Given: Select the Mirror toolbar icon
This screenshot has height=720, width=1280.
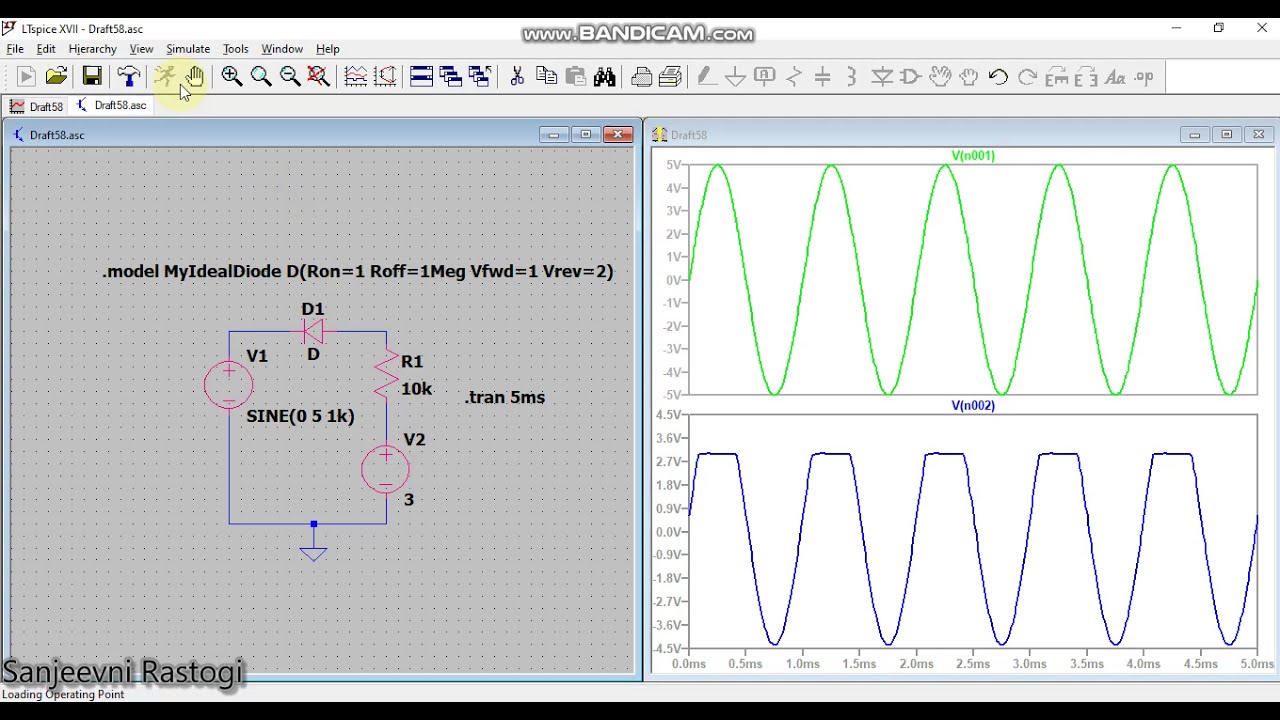Looking at the screenshot, I should click(x=1086, y=76).
